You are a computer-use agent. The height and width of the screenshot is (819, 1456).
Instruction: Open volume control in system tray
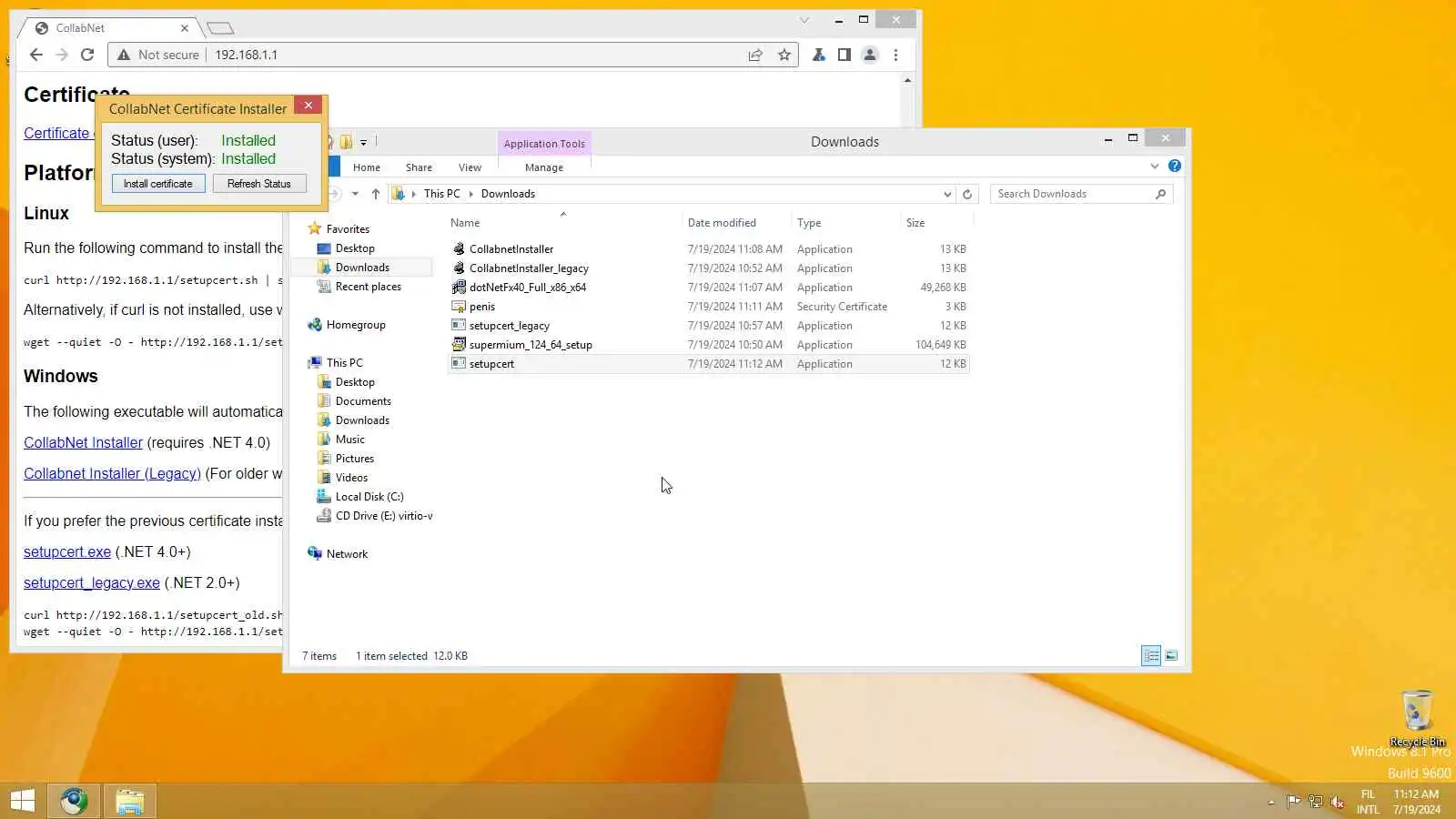point(1338,802)
